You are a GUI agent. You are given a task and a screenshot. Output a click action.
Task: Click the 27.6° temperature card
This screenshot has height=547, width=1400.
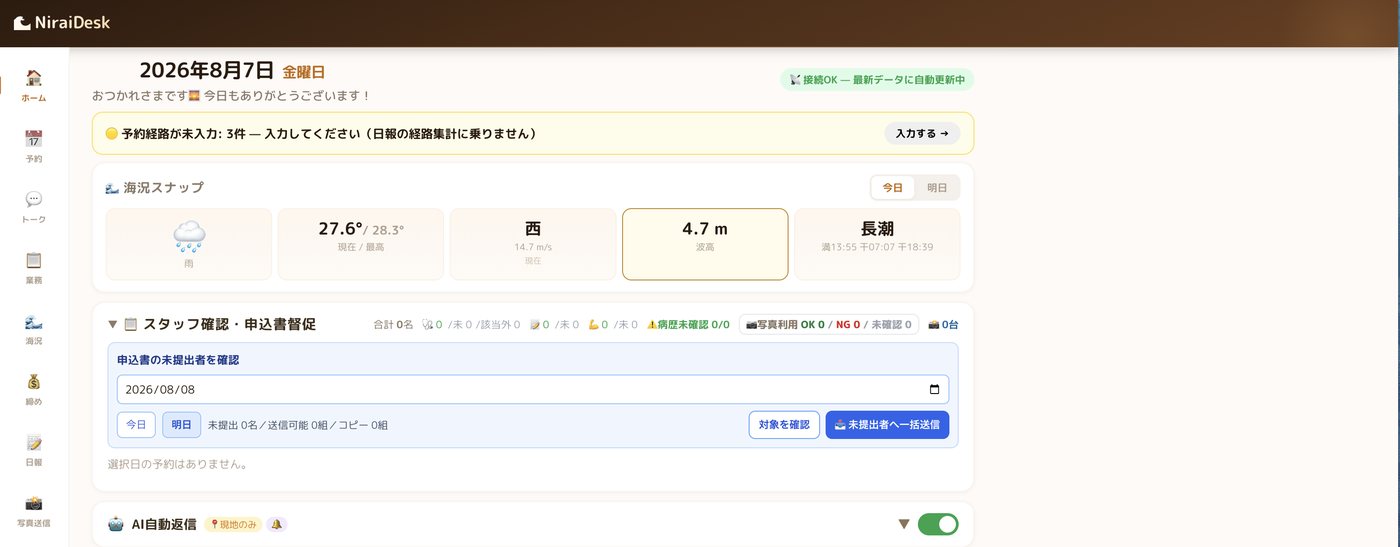point(361,244)
